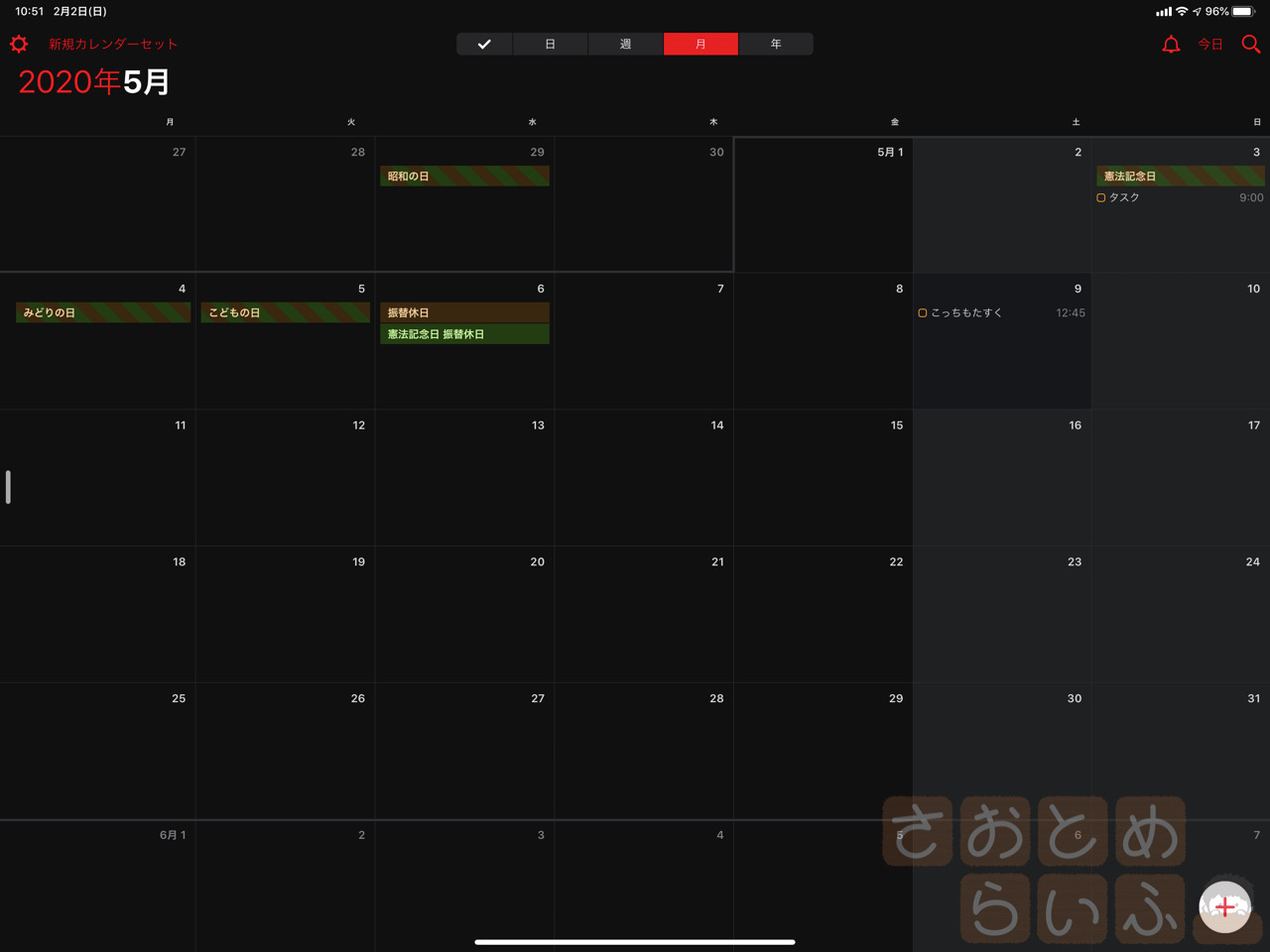1270x952 pixels.
Task: Open the 2020年5月 month title
Action: coord(94,81)
